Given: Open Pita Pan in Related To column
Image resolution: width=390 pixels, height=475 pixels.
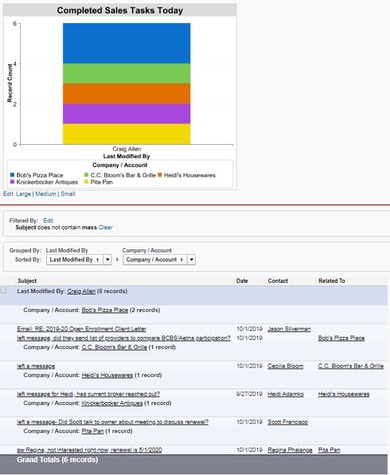Looking at the screenshot, I should pos(329,450).
